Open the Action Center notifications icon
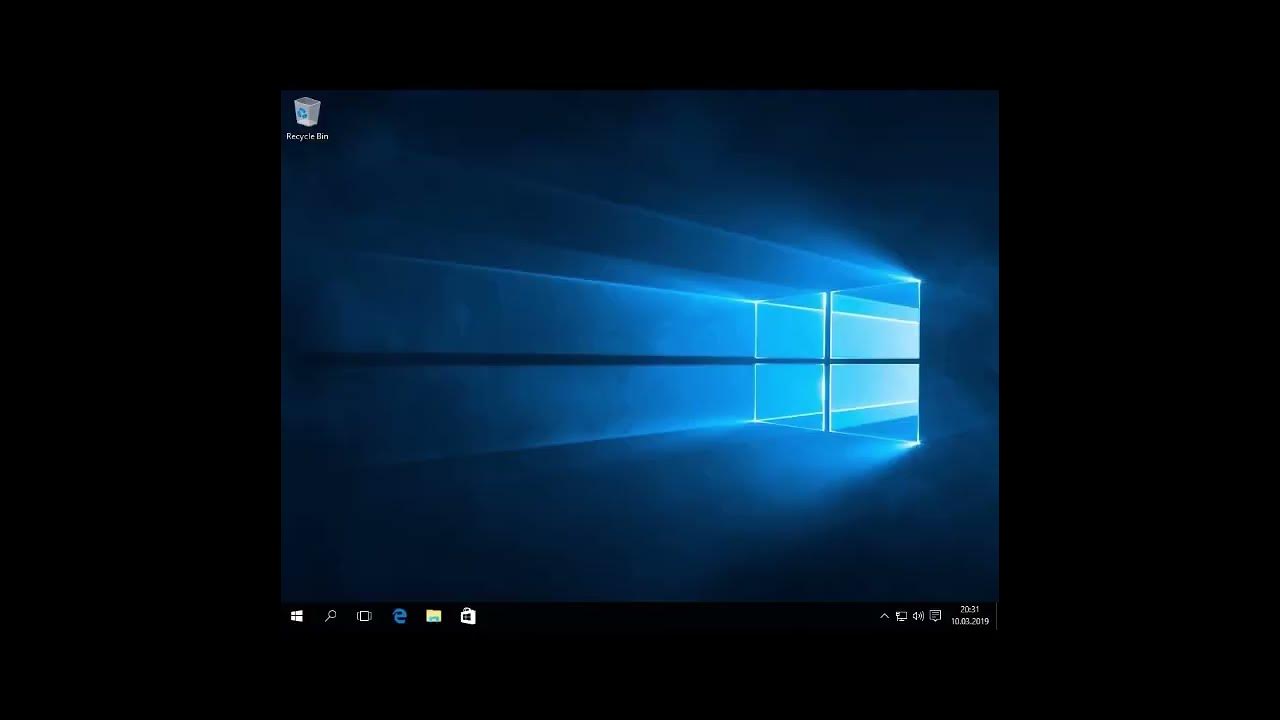 point(935,617)
